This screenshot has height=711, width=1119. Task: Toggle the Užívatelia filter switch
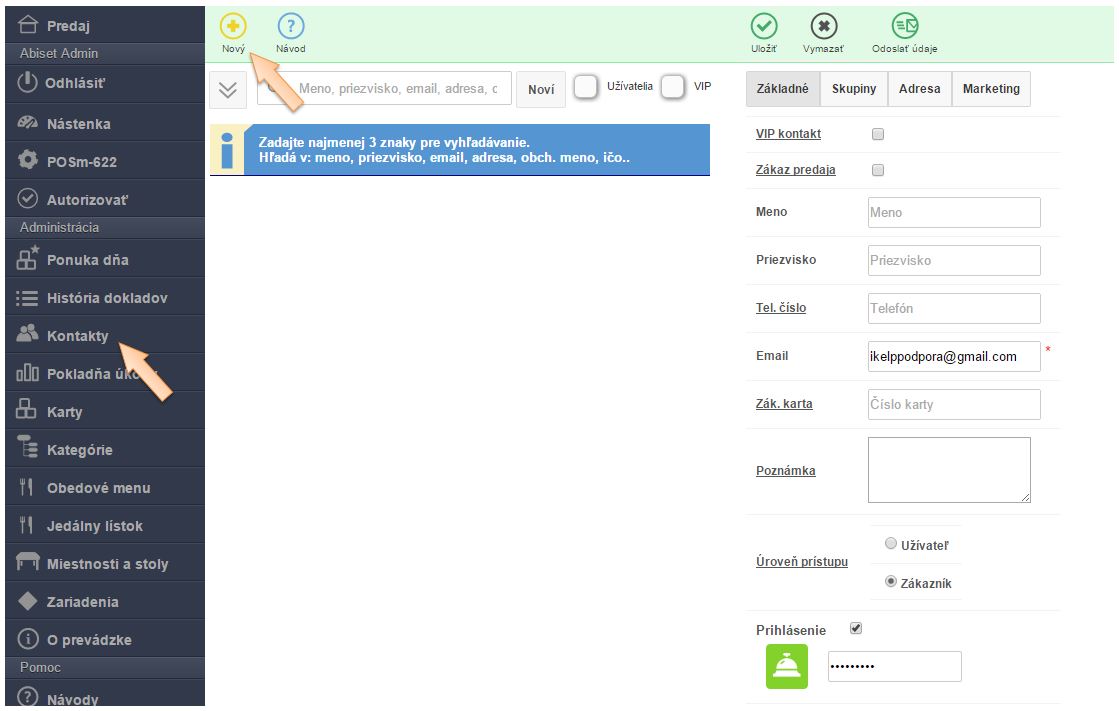click(x=586, y=88)
